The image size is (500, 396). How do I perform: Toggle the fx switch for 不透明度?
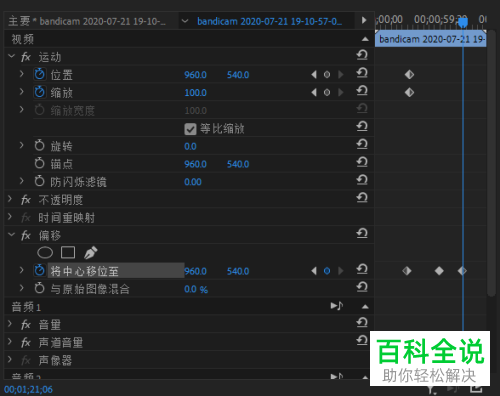pyautogui.click(x=26, y=200)
